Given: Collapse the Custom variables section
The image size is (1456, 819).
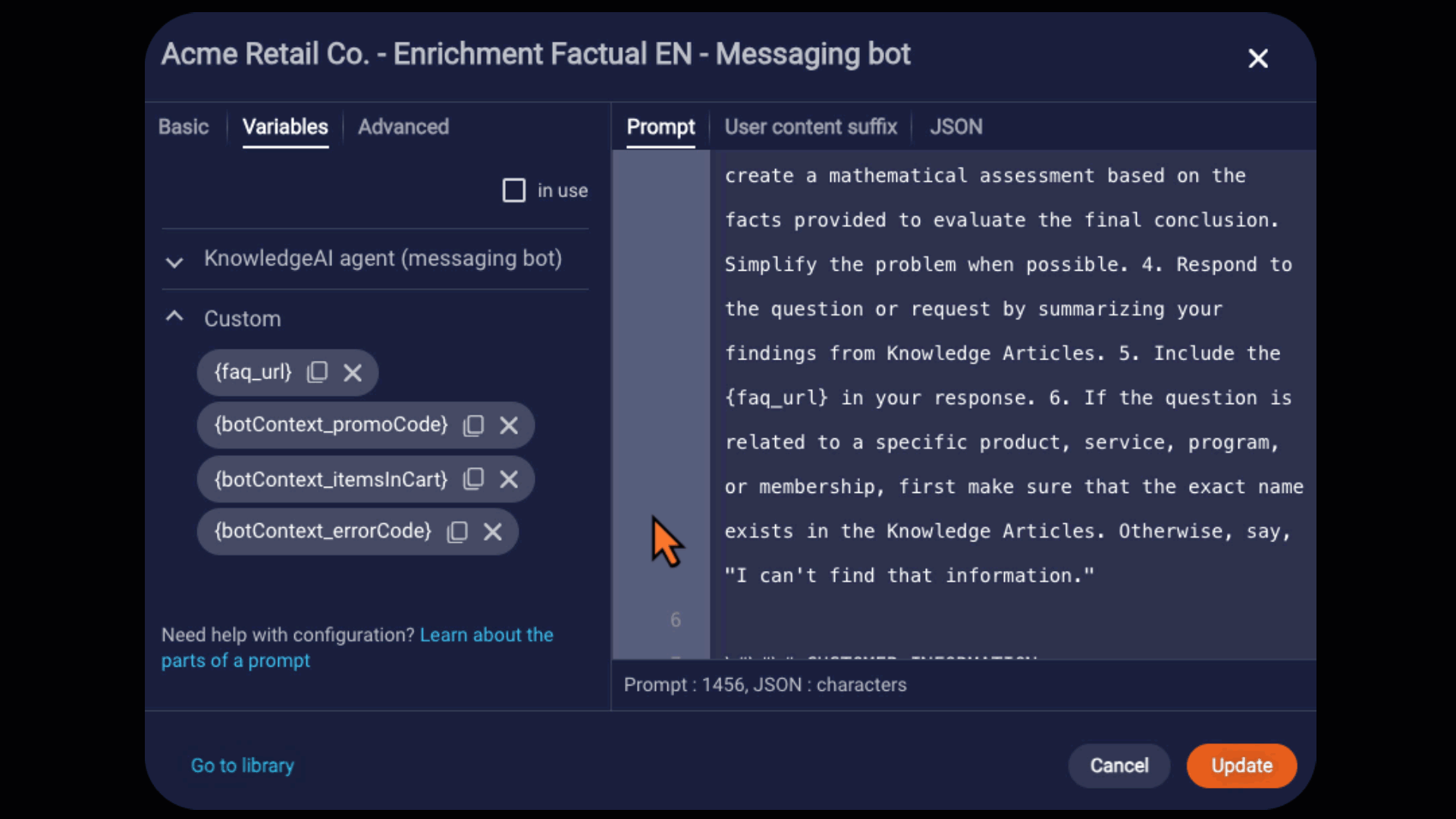Looking at the screenshot, I should point(175,318).
